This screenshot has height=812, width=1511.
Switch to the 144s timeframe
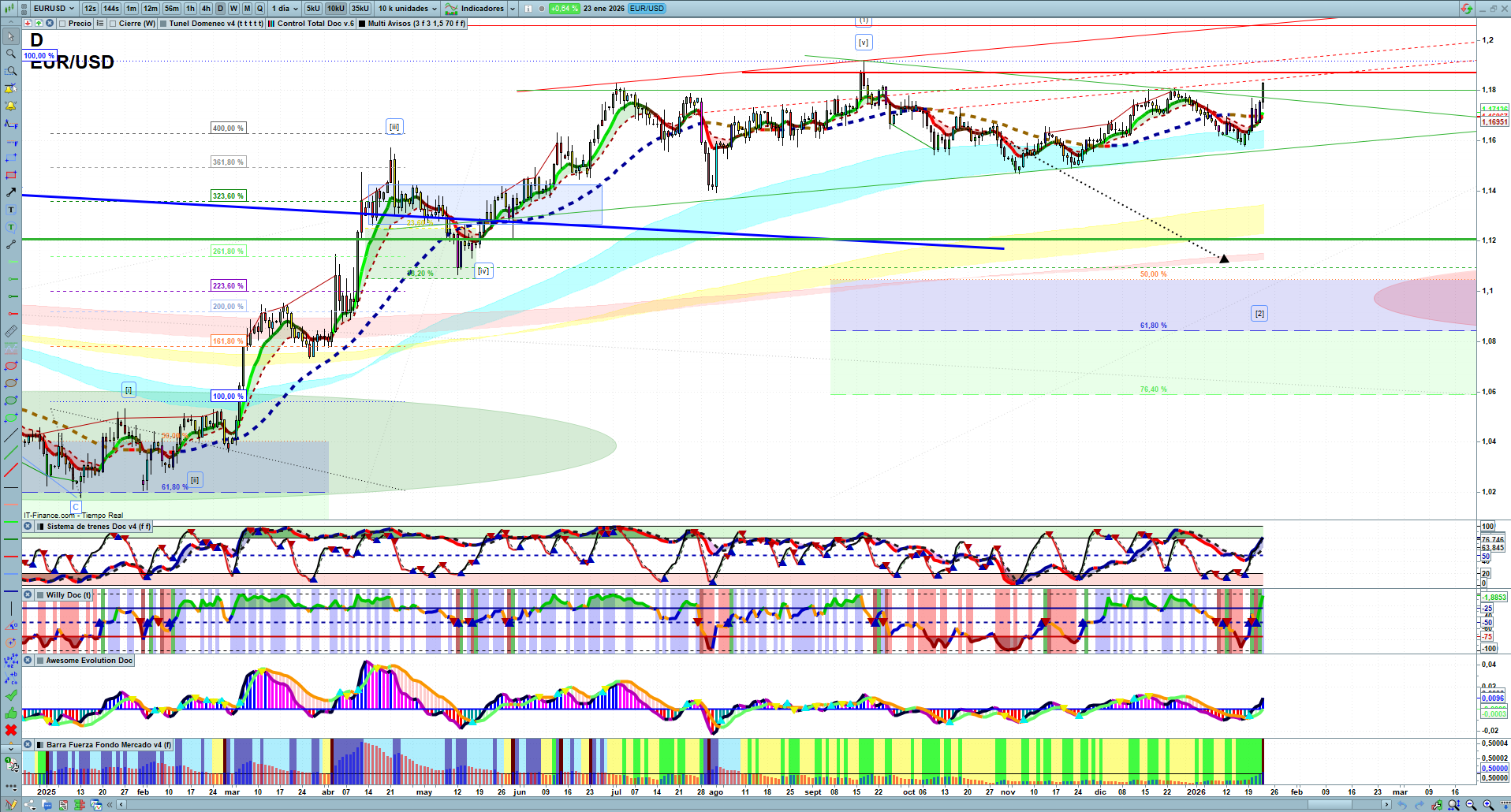111,9
